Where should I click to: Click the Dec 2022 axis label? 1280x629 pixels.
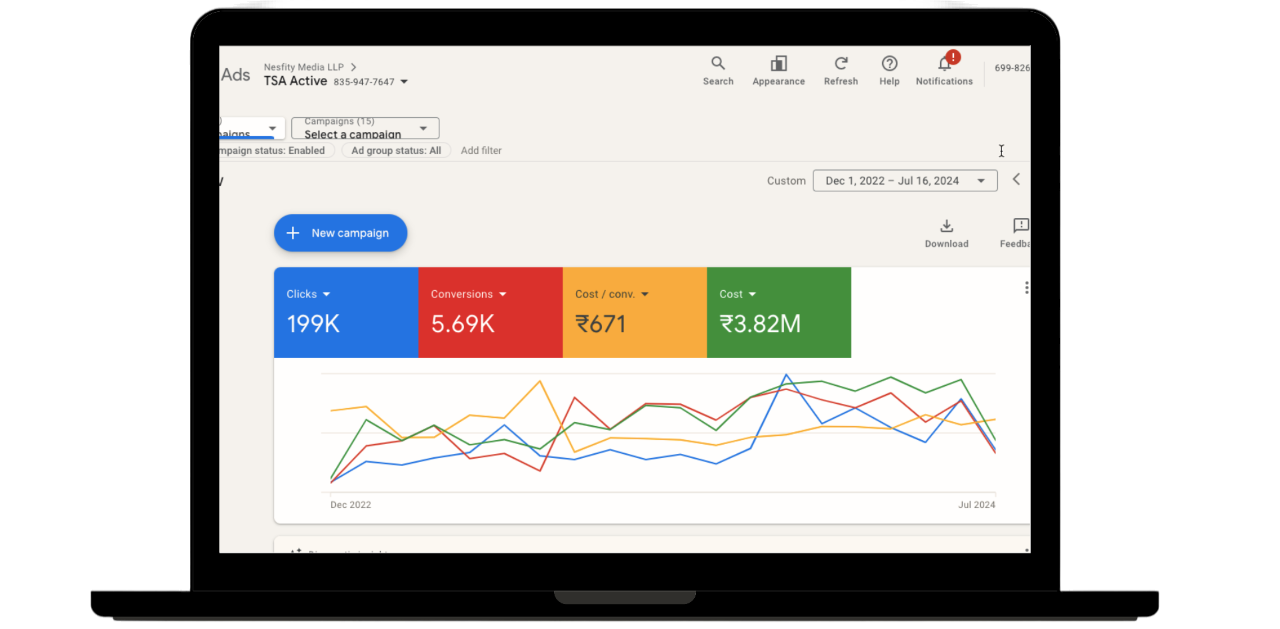[x=351, y=505]
